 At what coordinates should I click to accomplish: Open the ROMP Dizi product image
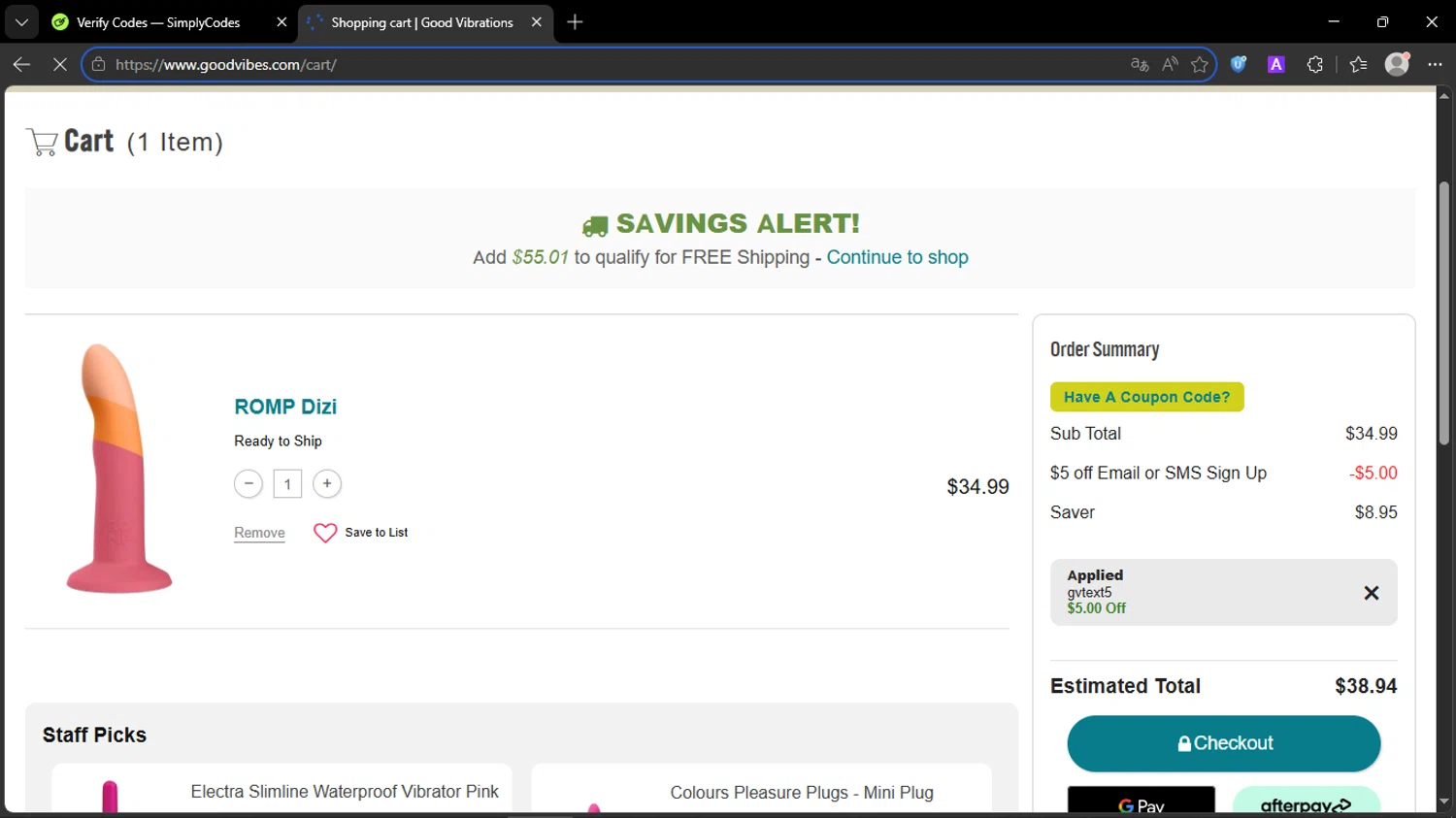coord(118,468)
